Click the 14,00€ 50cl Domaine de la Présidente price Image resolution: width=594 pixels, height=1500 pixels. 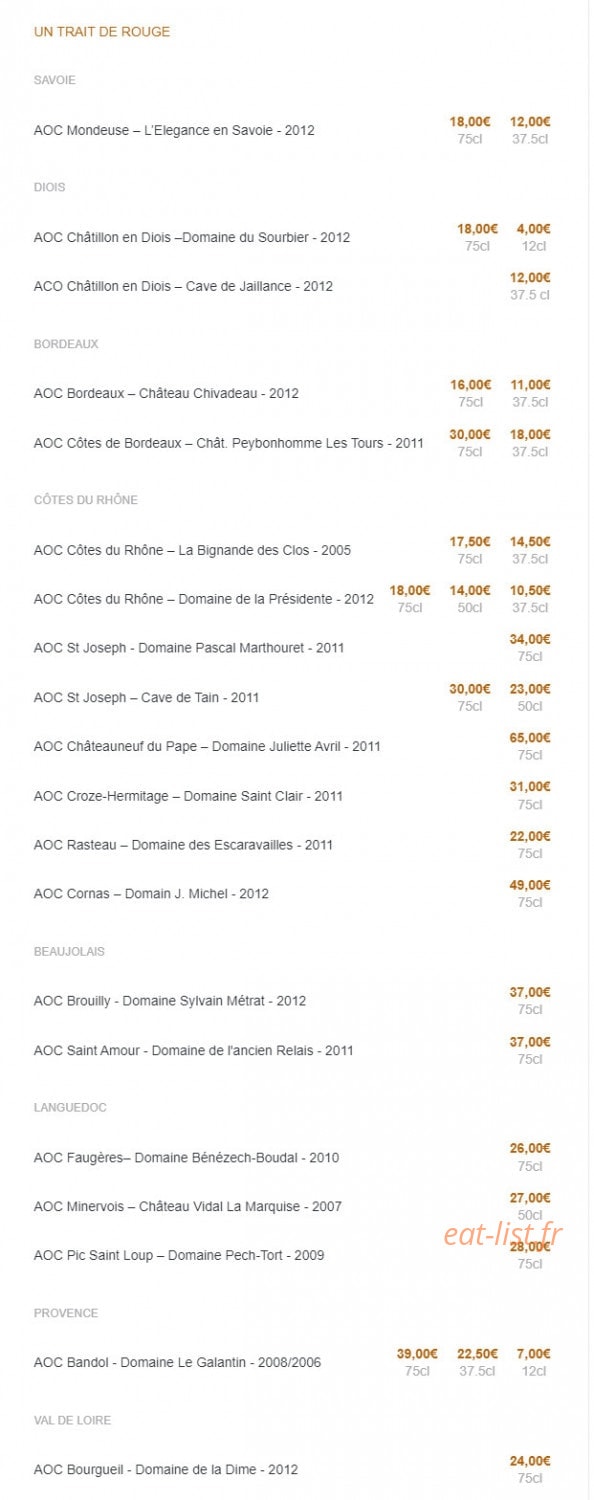(470, 591)
